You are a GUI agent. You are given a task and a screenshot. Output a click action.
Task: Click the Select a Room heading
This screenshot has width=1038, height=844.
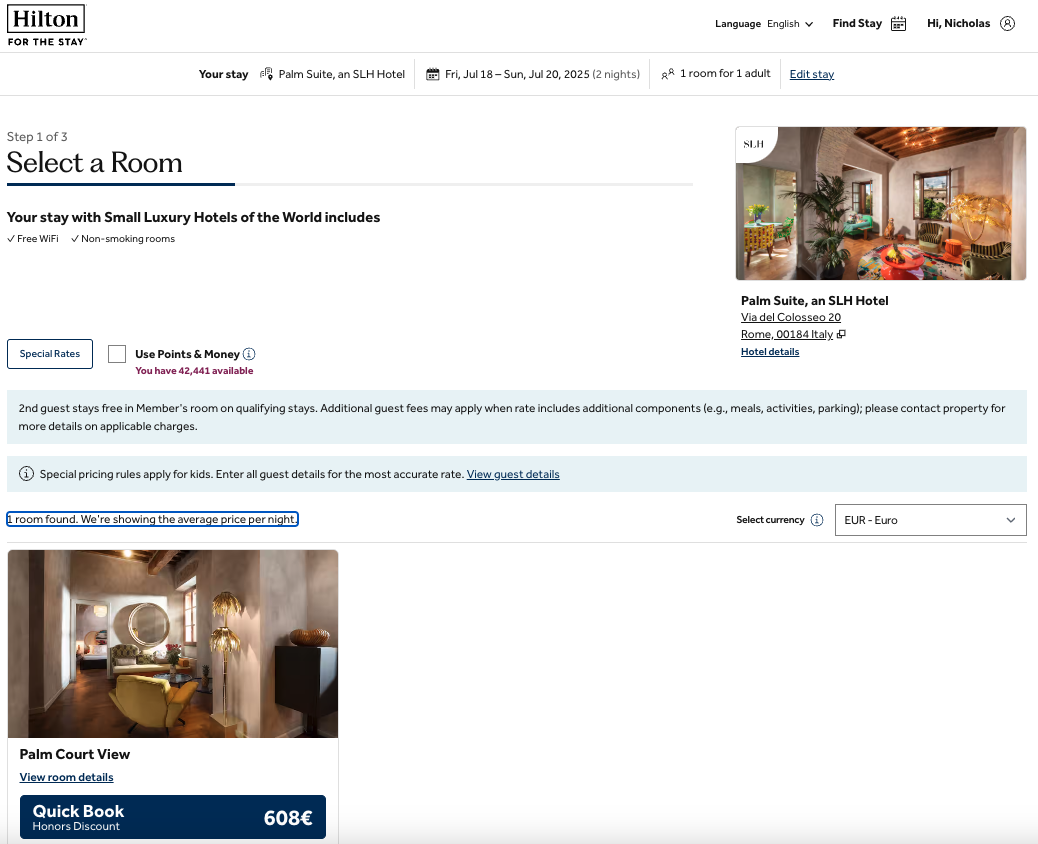coord(95,163)
